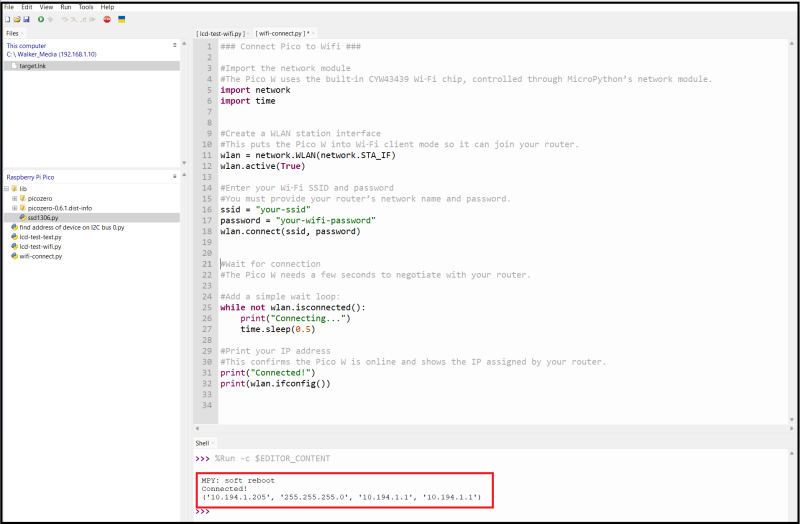The height and width of the screenshot is (524, 800).
Task: Click the Step out debug icon
Action: coord(83,19)
